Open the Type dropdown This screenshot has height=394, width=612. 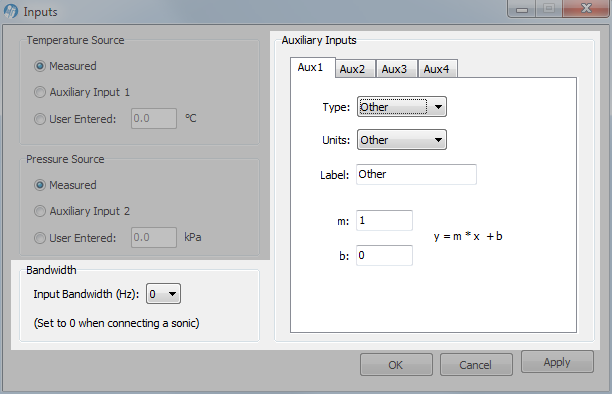point(402,107)
